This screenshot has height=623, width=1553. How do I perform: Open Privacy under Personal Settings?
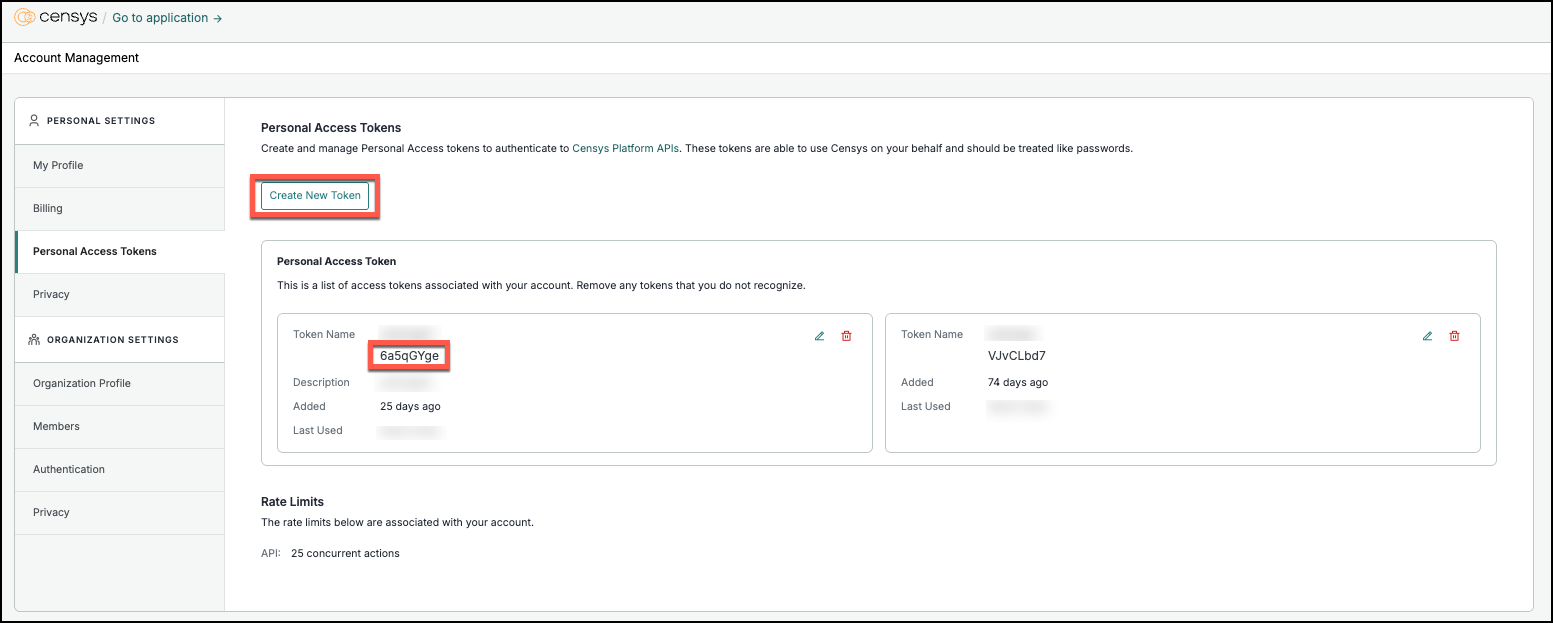pyautogui.click(x=120, y=294)
